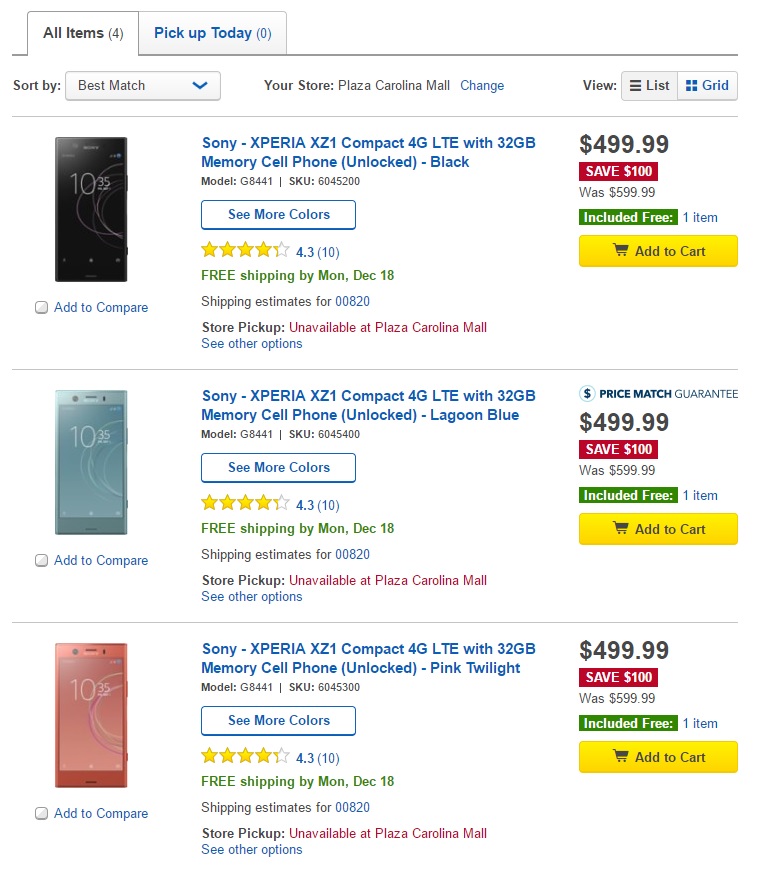Change your store from Plaza Carolina Mall
This screenshot has height=869, width=777.
[x=482, y=86]
